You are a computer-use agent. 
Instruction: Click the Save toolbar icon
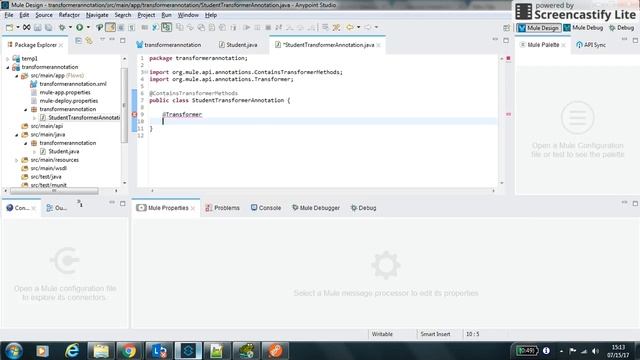pyautogui.click(x=38, y=27)
